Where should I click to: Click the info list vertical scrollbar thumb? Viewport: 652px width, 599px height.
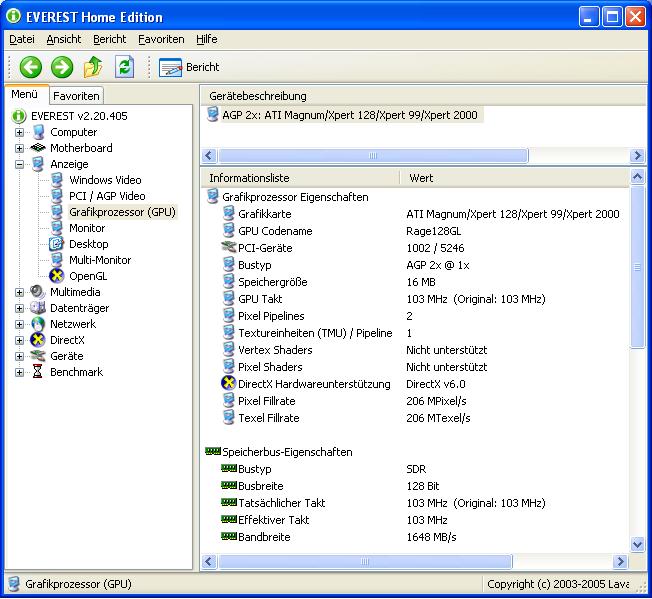pos(637,267)
